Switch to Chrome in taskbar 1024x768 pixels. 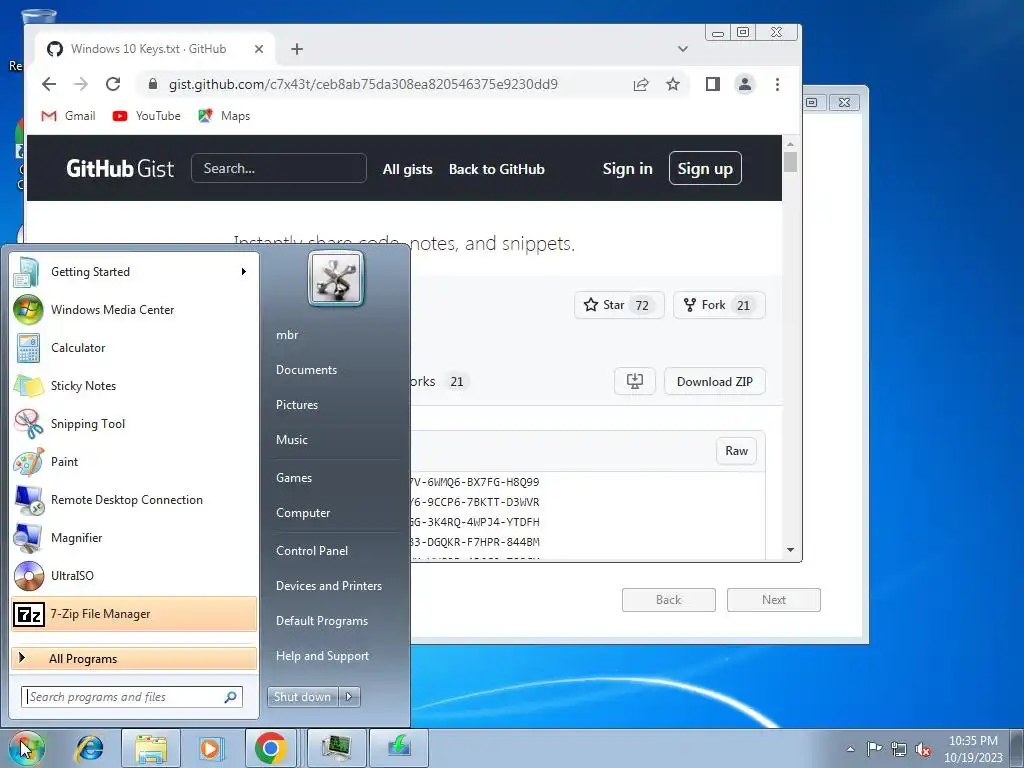click(270, 748)
